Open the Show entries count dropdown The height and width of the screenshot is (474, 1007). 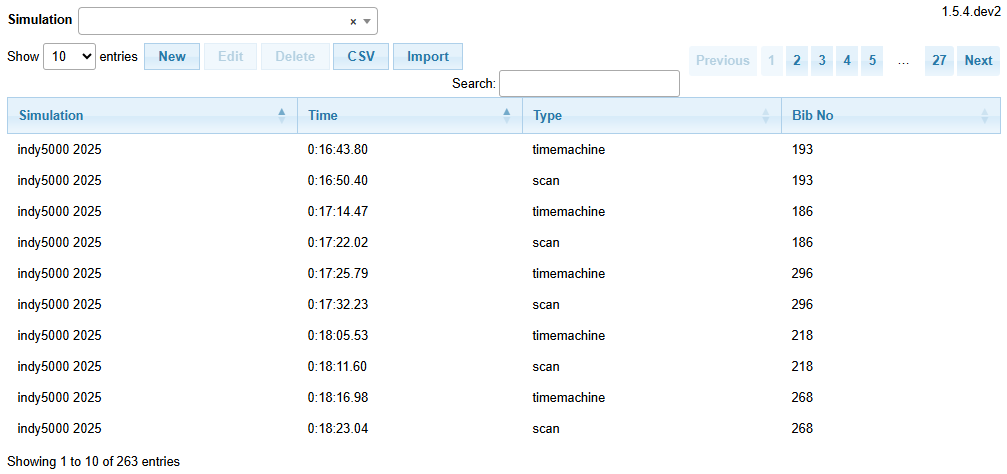[69, 57]
